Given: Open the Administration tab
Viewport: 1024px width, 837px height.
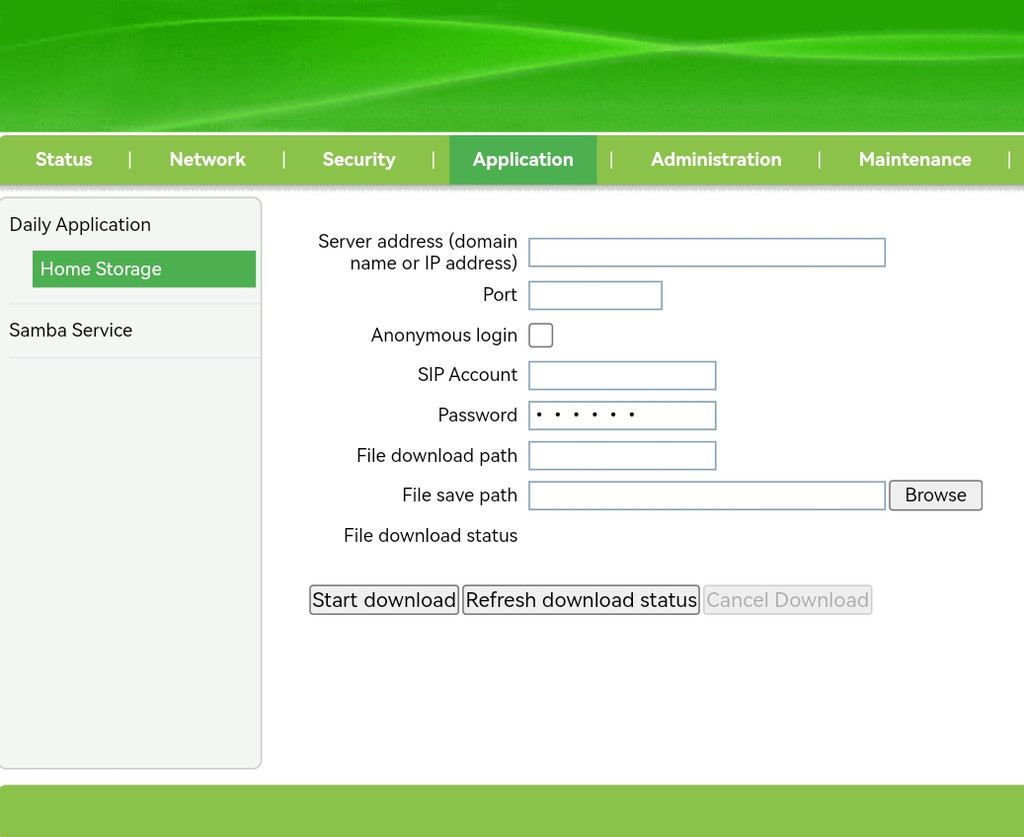Looking at the screenshot, I should 716,160.
